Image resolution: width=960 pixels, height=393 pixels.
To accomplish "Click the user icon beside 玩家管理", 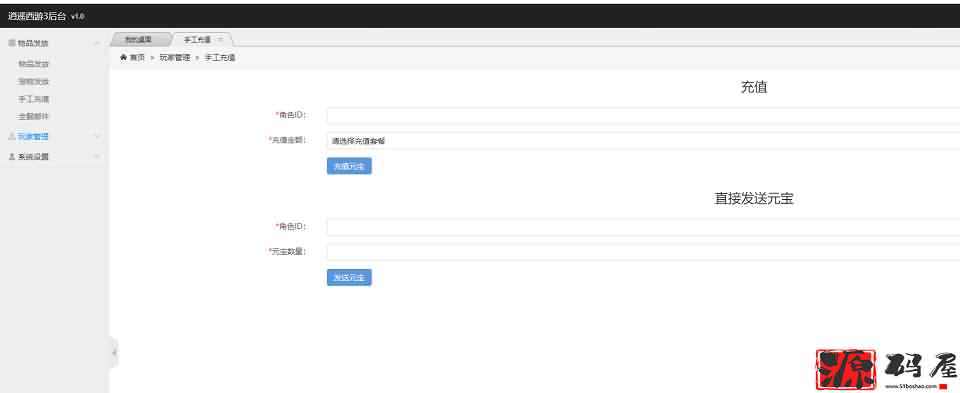I will 11,137.
